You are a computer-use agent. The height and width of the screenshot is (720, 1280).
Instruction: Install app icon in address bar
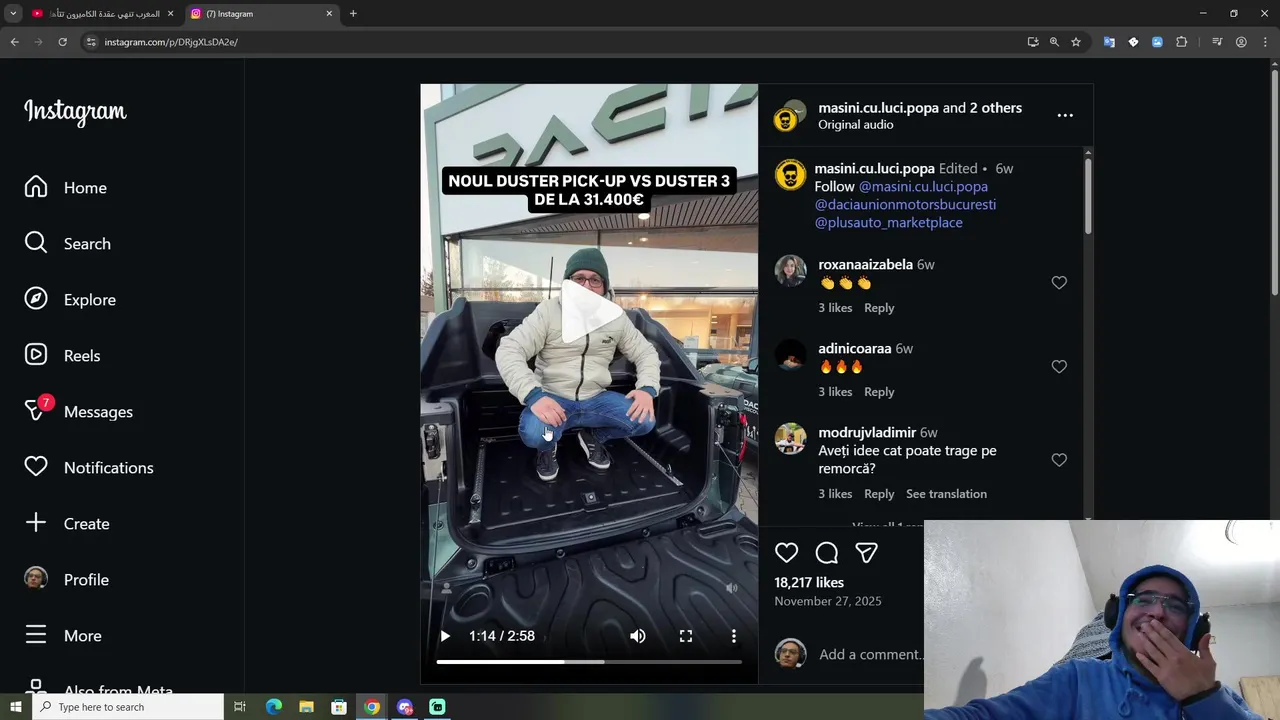(1033, 42)
